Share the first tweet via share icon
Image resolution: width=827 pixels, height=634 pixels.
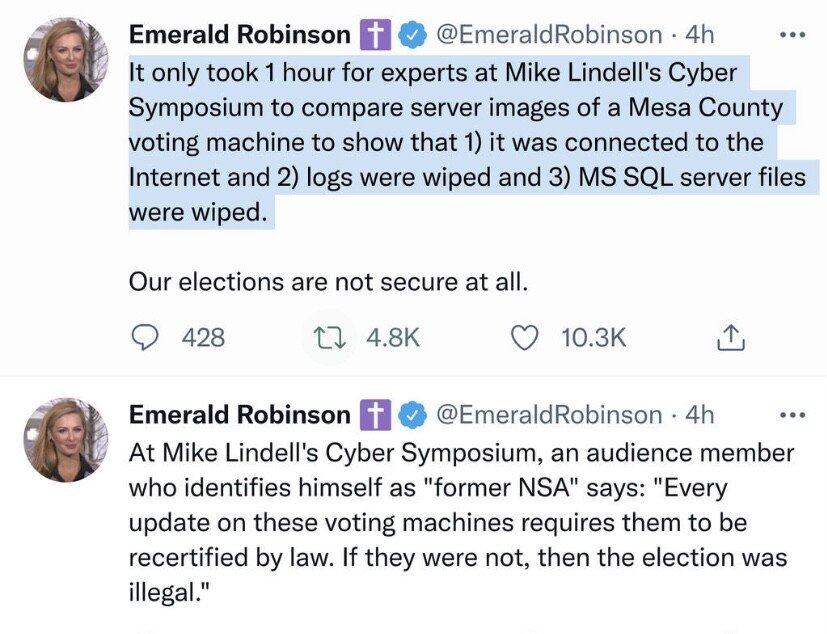click(x=730, y=339)
